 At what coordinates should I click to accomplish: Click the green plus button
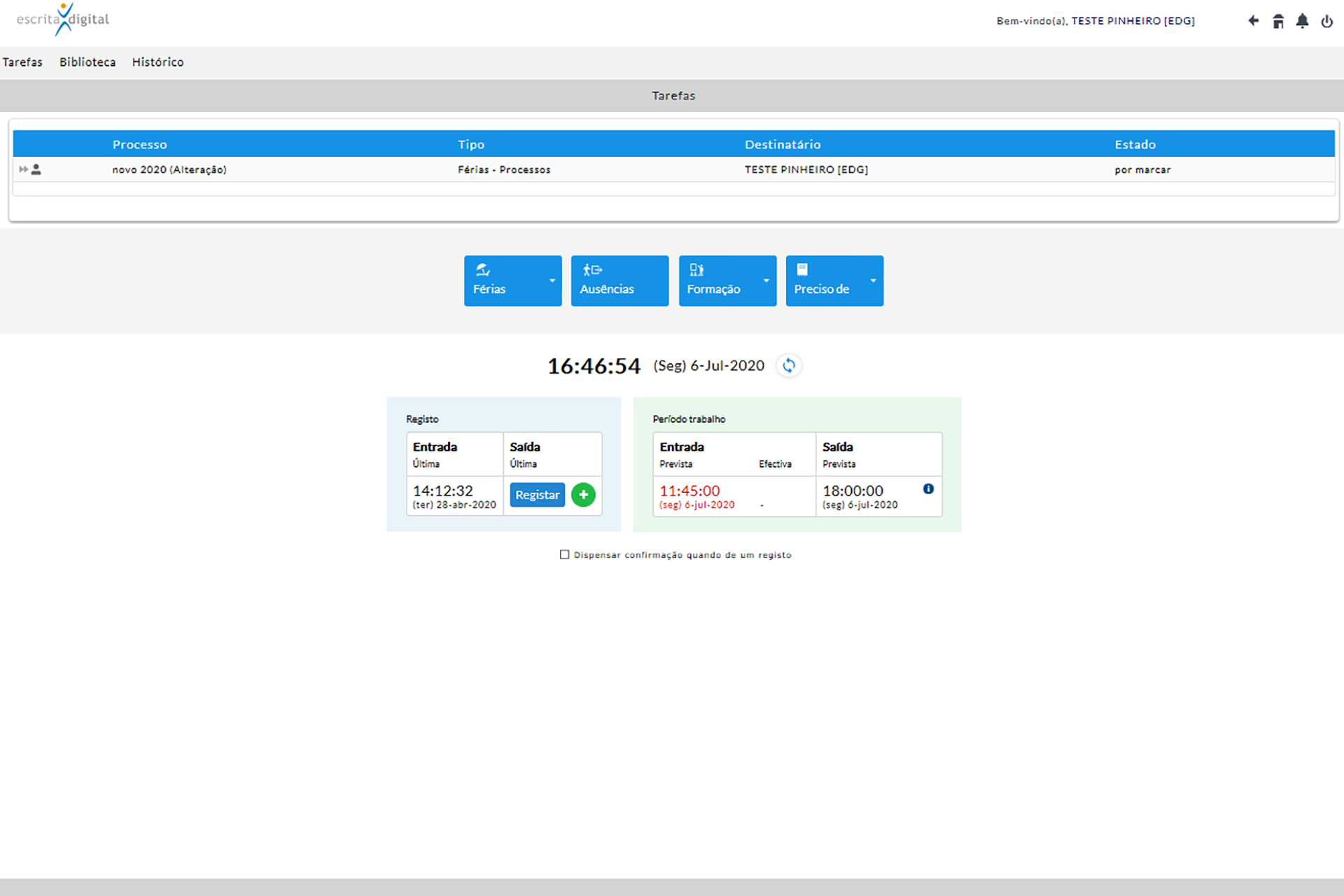[x=583, y=495]
